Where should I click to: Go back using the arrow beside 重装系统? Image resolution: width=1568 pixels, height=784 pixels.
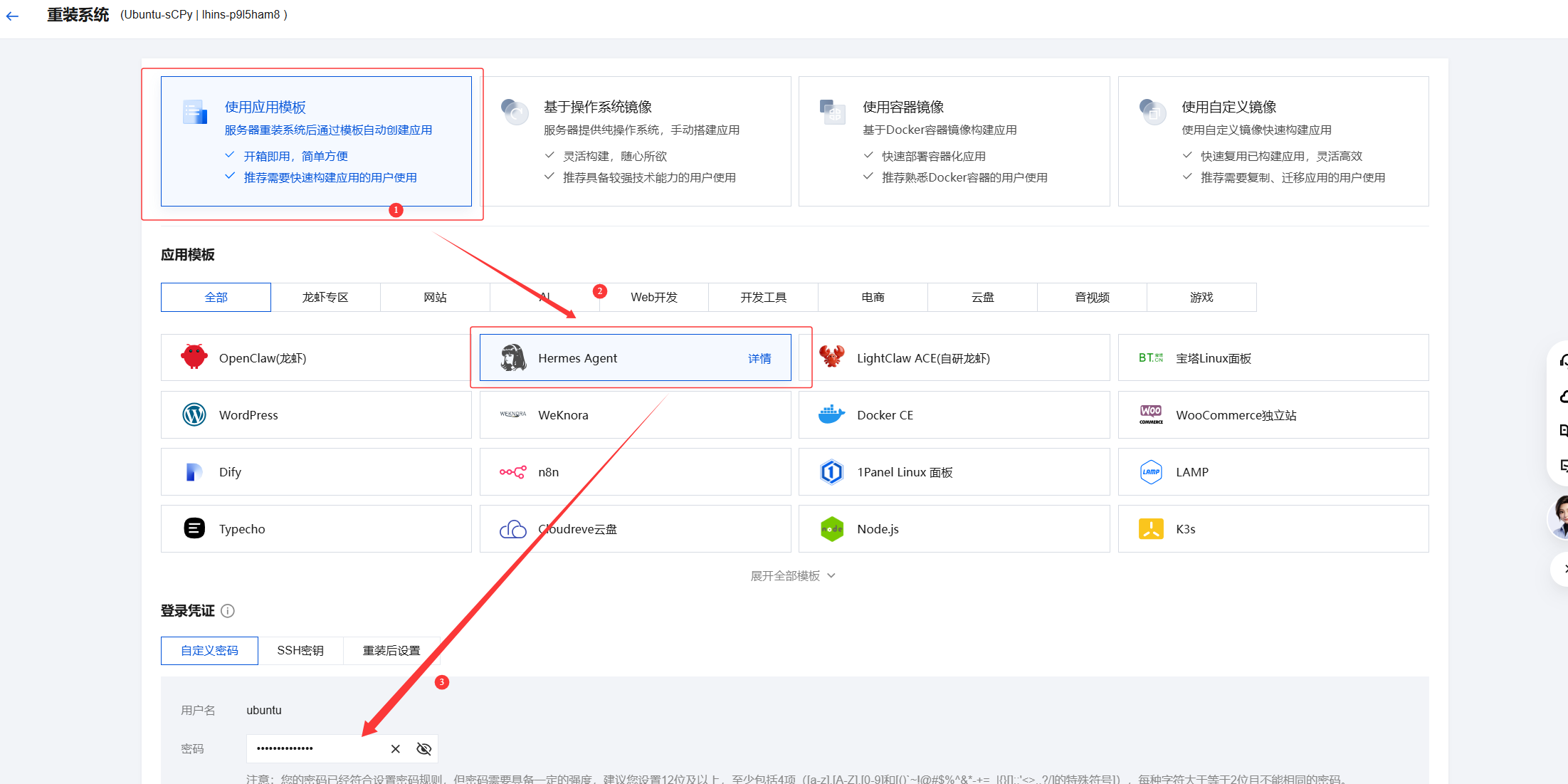[x=13, y=16]
